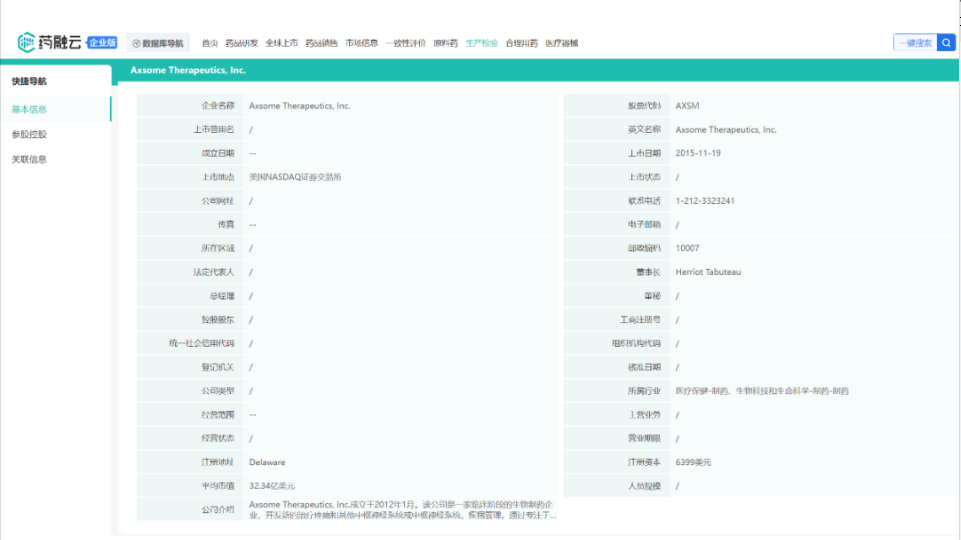The height and width of the screenshot is (540, 961).
Task: Click the 上市日期 field label
Action: coord(644,153)
